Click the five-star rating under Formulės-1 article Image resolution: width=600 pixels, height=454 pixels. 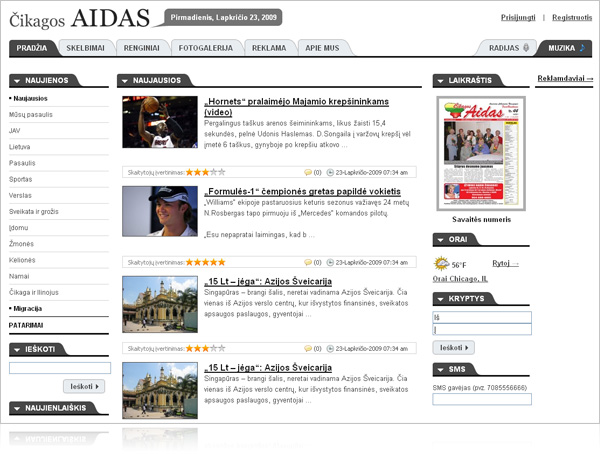[x=205, y=262]
